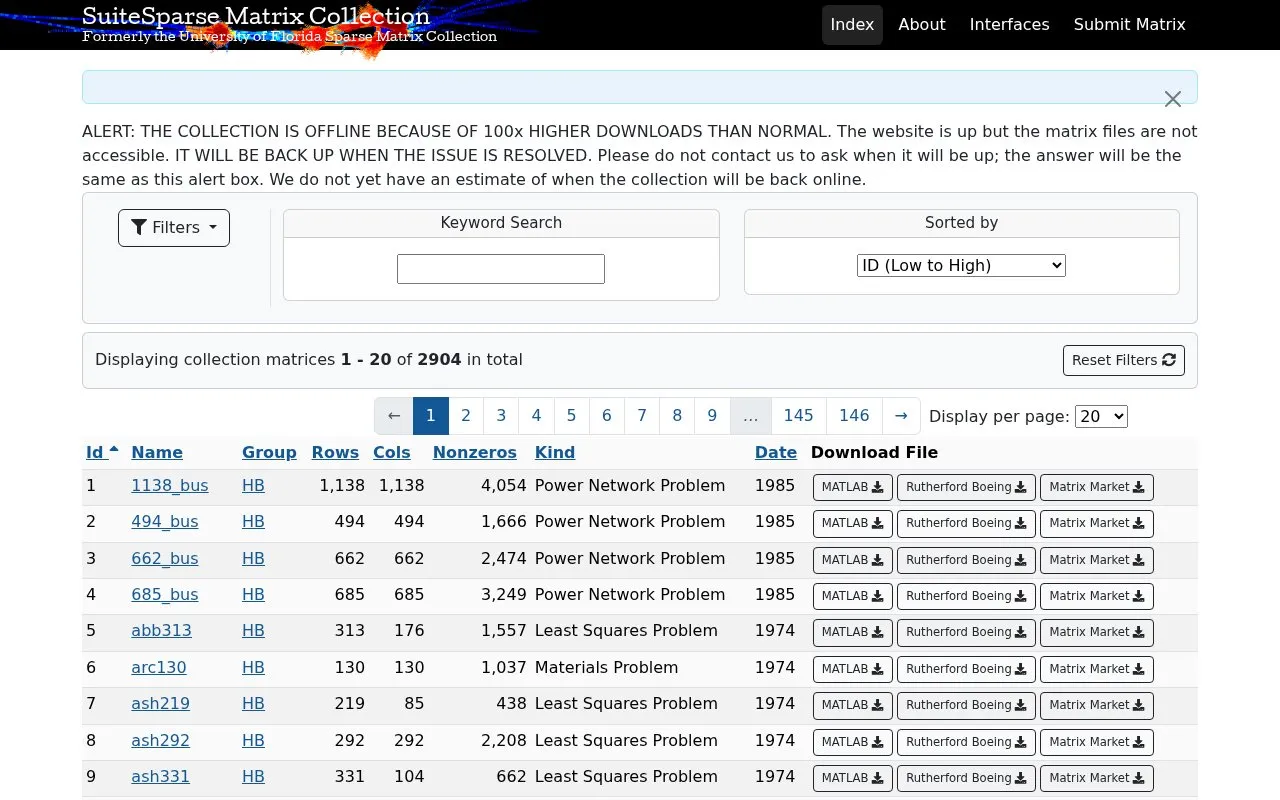
Task: Go to next page with right arrow
Action: (901, 416)
